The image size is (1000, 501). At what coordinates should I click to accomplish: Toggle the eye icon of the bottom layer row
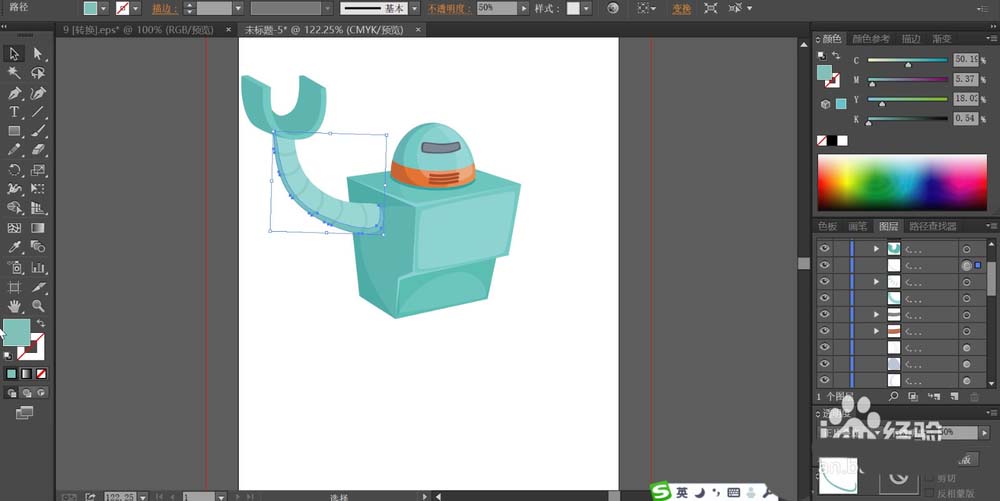824,380
